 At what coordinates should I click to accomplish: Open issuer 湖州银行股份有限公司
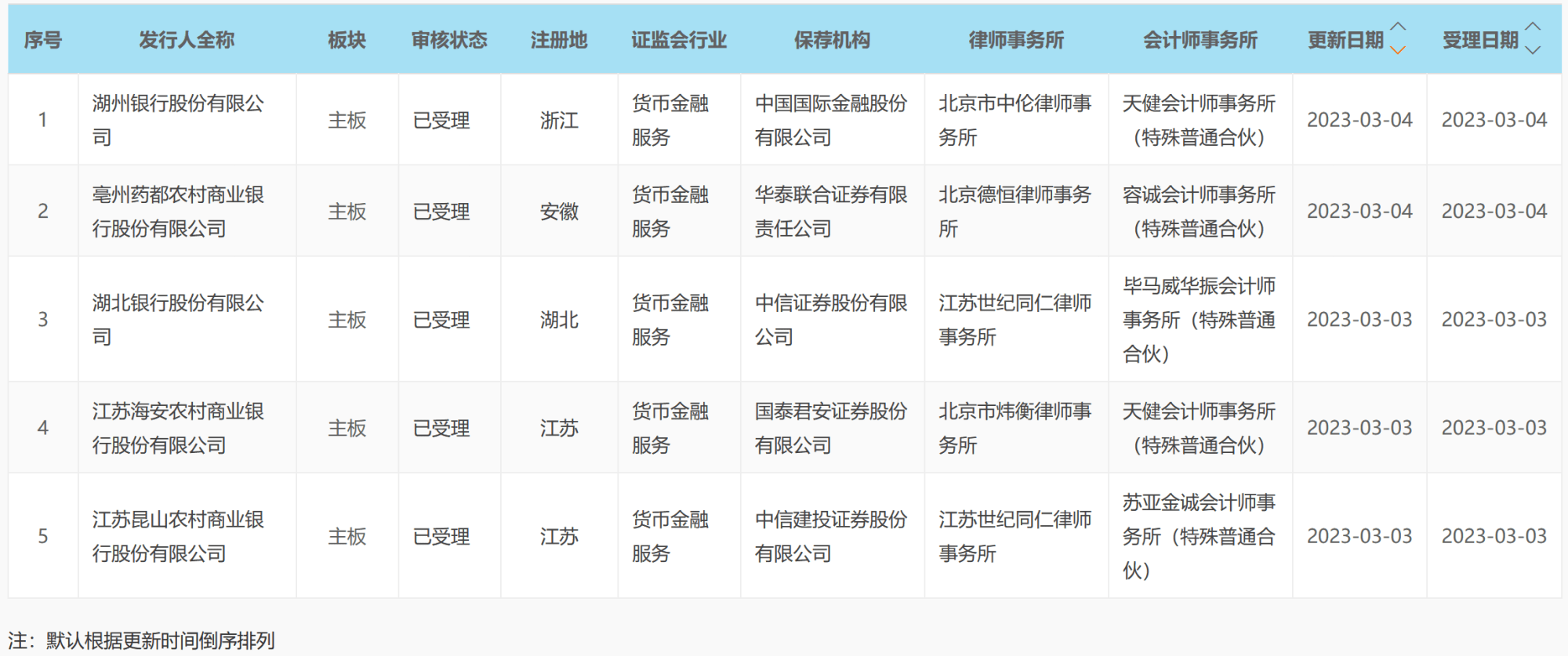coord(178,120)
